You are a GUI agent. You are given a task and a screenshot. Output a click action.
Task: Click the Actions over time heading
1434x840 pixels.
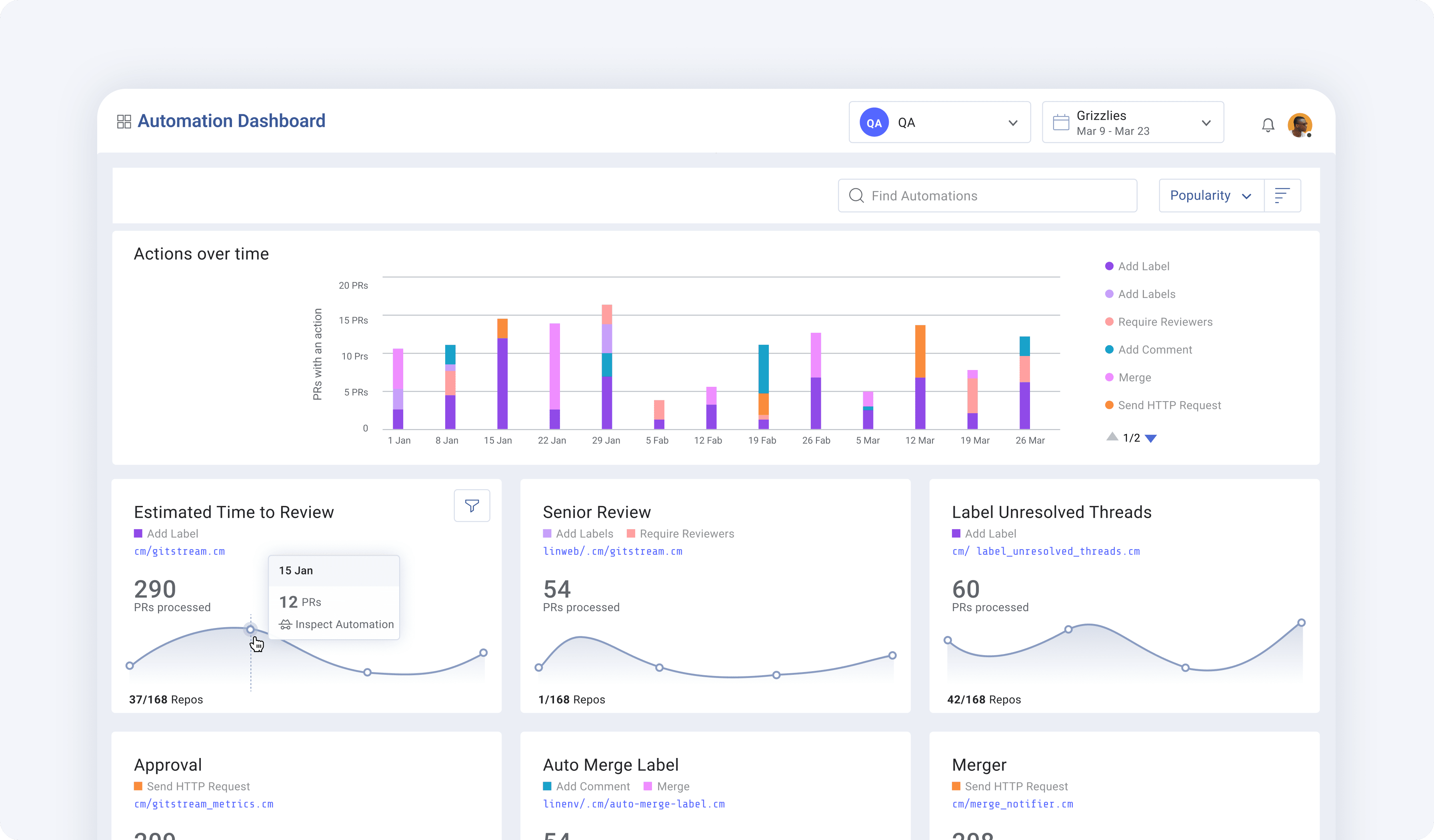pyautogui.click(x=202, y=254)
